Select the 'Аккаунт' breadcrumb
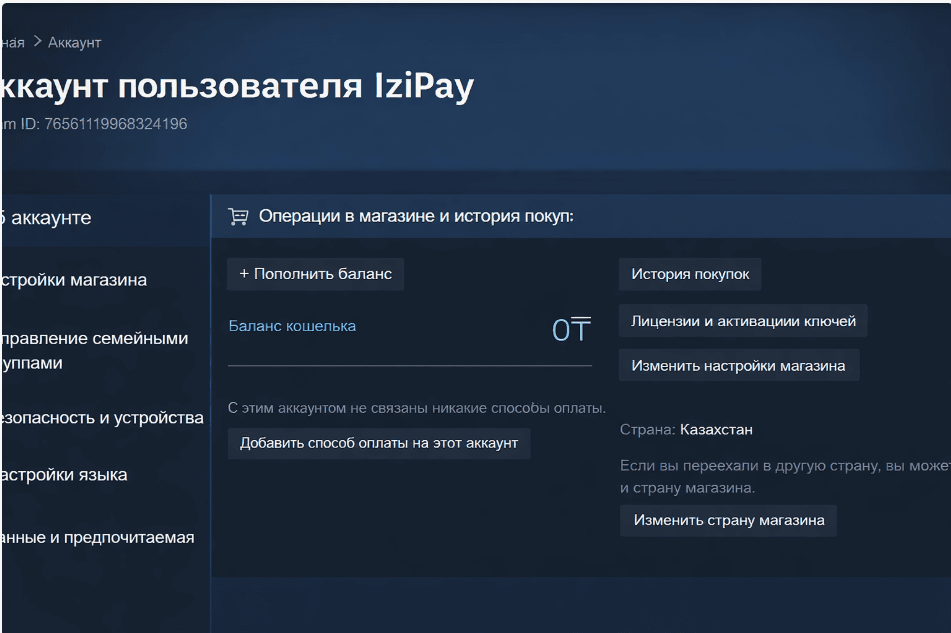The image size is (951, 633). [x=75, y=42]
